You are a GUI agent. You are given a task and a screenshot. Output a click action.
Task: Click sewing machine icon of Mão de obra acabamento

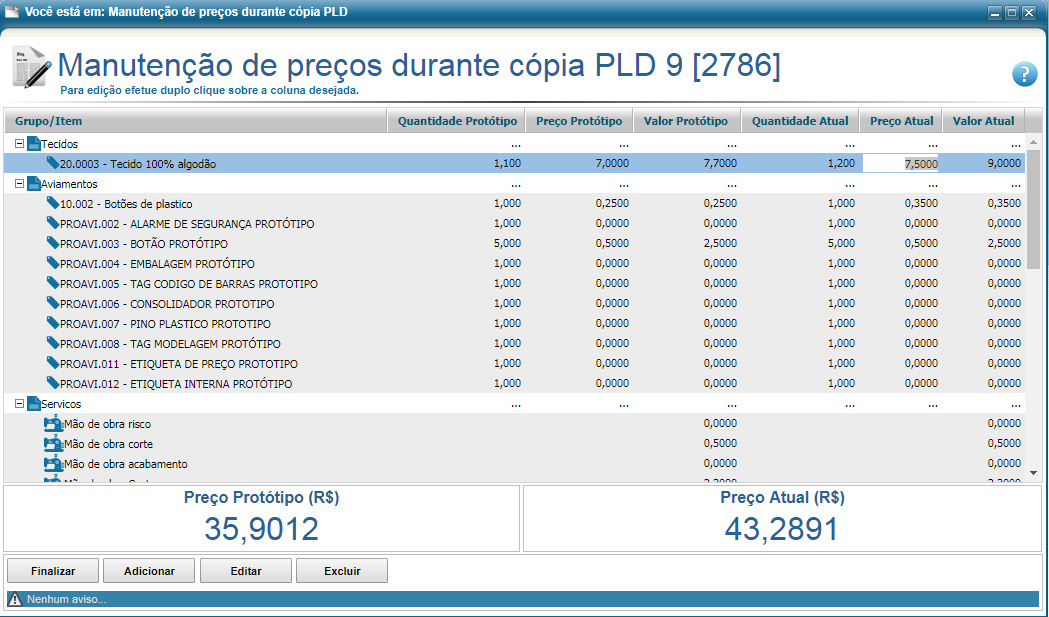(x=54, y=464)
